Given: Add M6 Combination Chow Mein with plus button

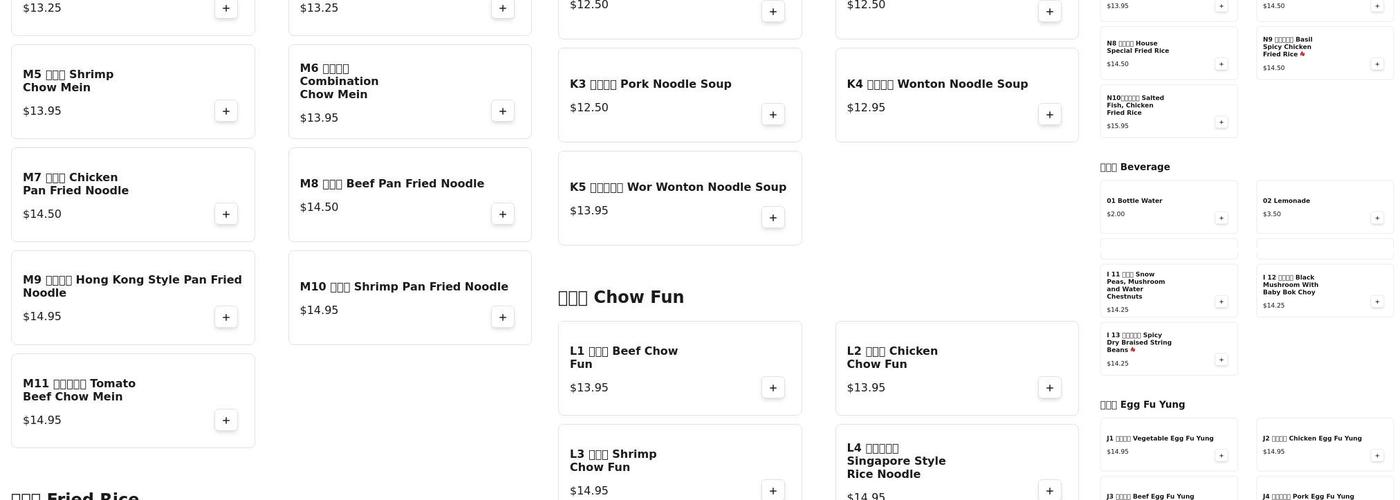Looking at the screenshot, I should pyautogui.click(x=503, y=111).
